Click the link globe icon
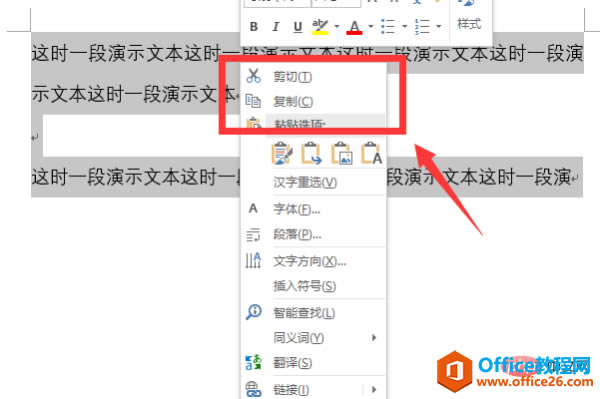Screen dimensions: 600x399 253,389
